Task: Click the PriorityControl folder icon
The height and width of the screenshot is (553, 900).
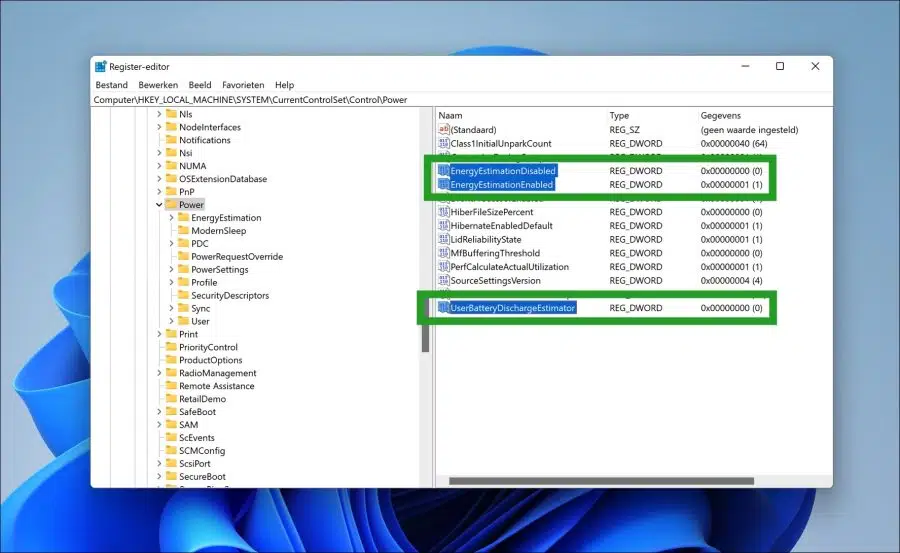Action: coord(171,347)
